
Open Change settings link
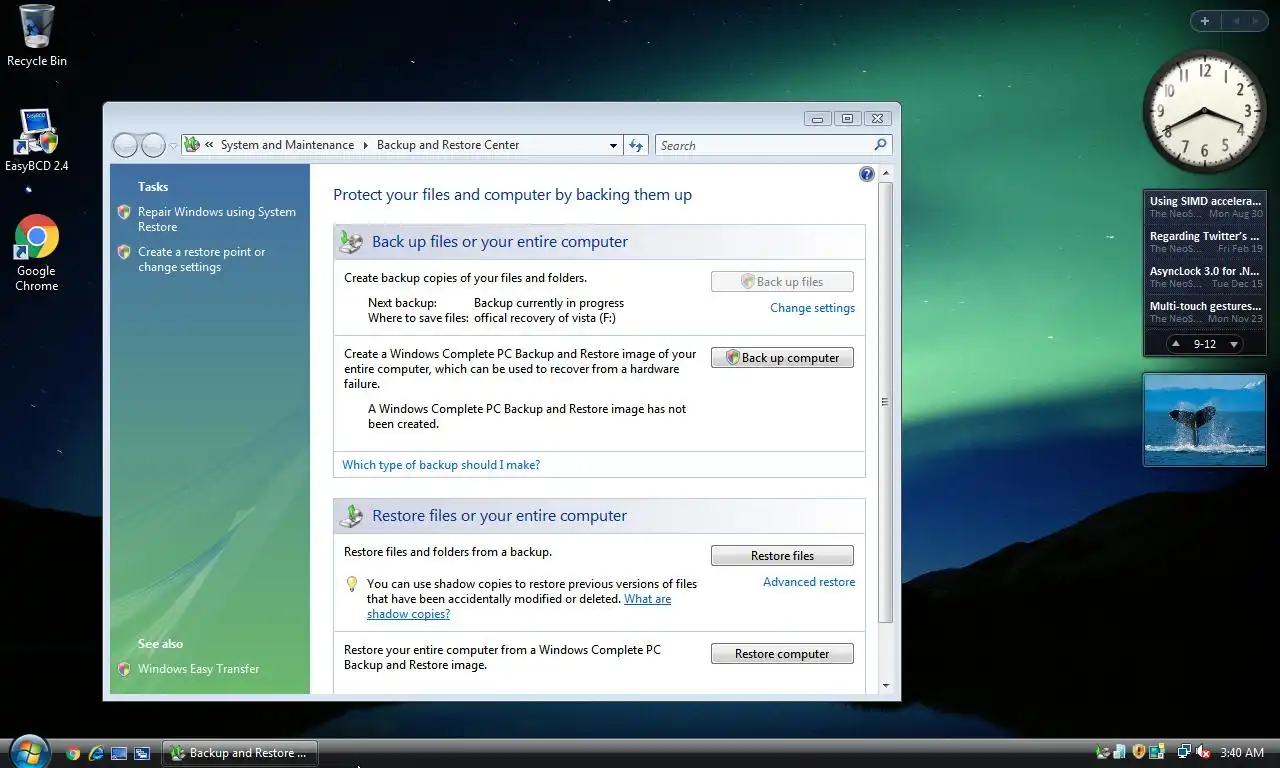(x=812, y=308)
